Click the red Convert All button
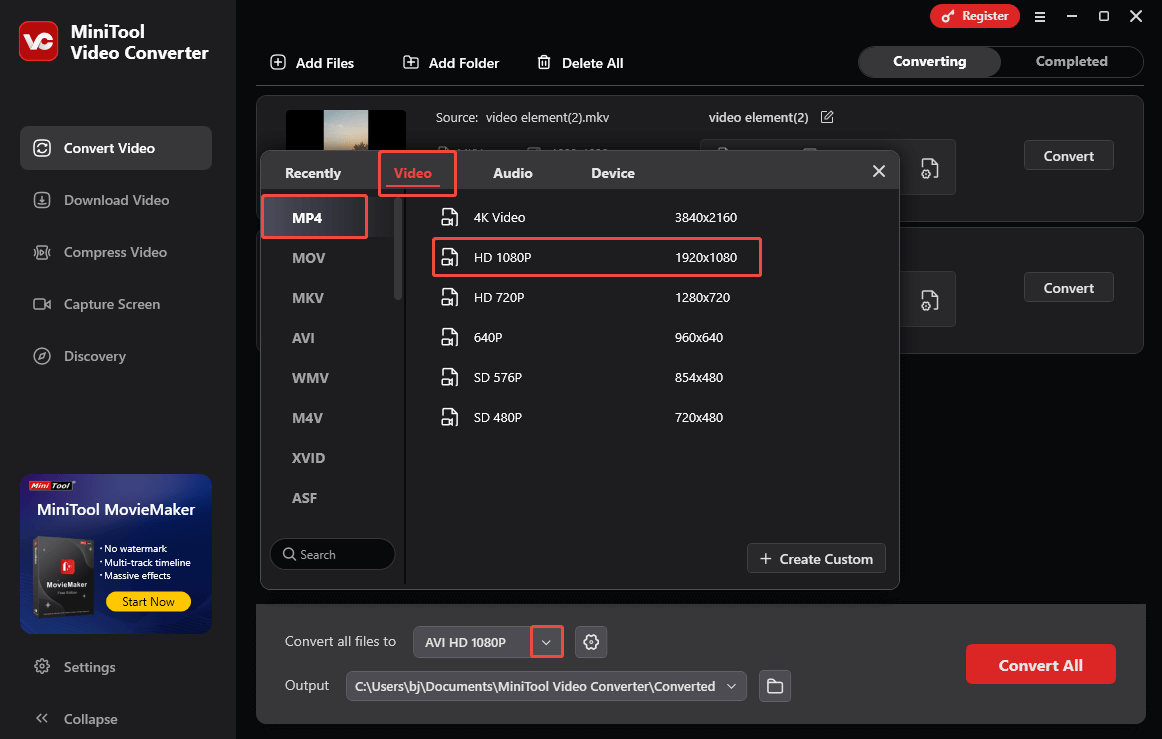The width and height of the screenshot is (1162, 739). tap(1040, 665)
